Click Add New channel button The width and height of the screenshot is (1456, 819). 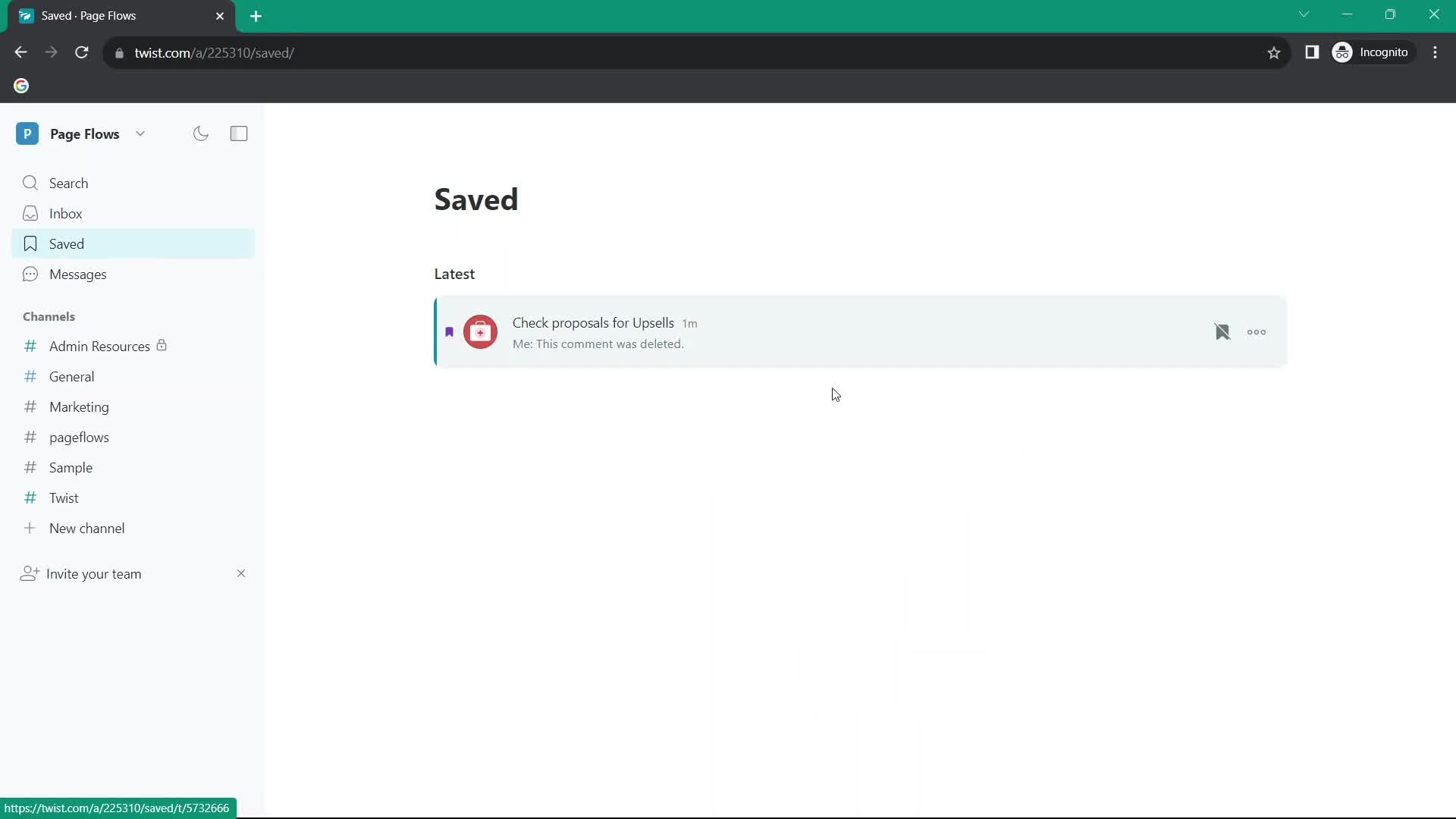point(86,528)
